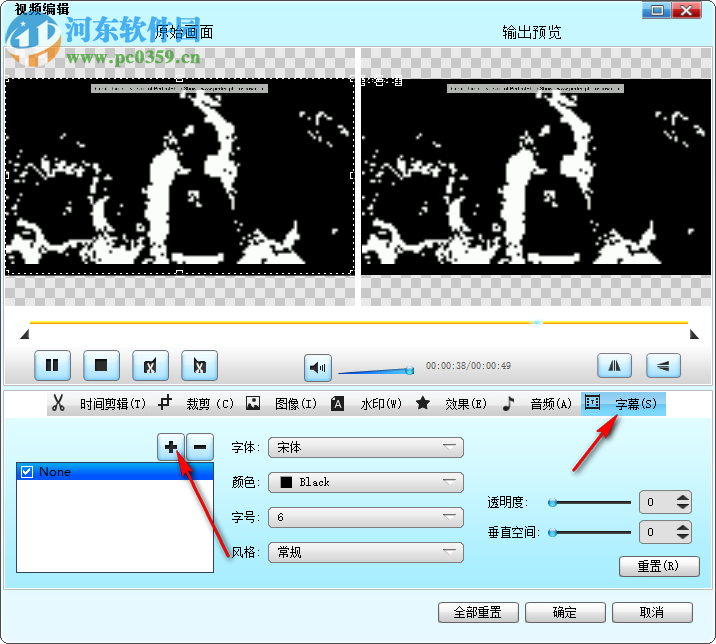
Task: Click the music note audio icon
Action: [x=508, y=403]
